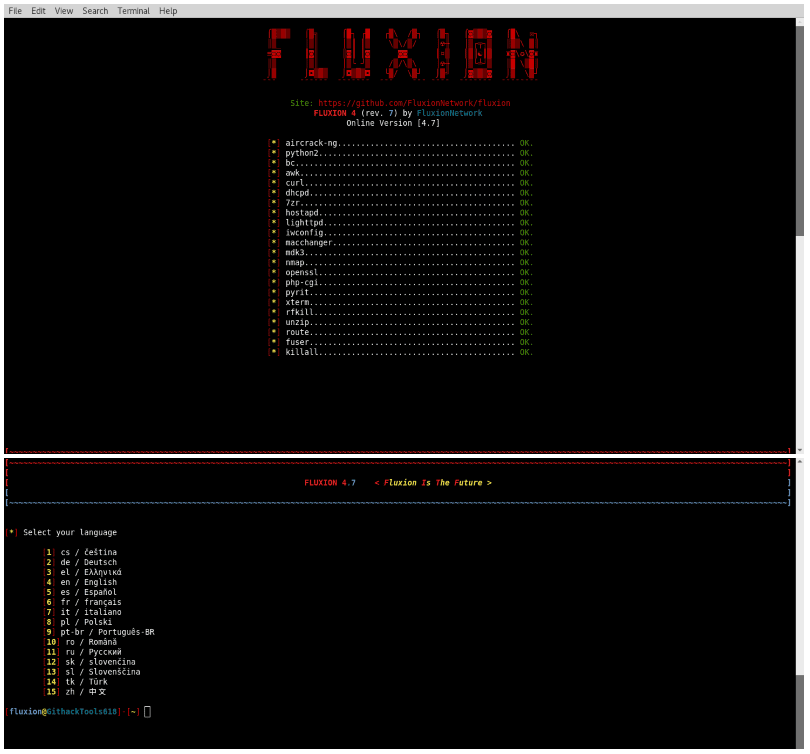The height and width of the screenshot is (754, 810).
Task: Click the mdk3 dependency line
Action: 400,253
